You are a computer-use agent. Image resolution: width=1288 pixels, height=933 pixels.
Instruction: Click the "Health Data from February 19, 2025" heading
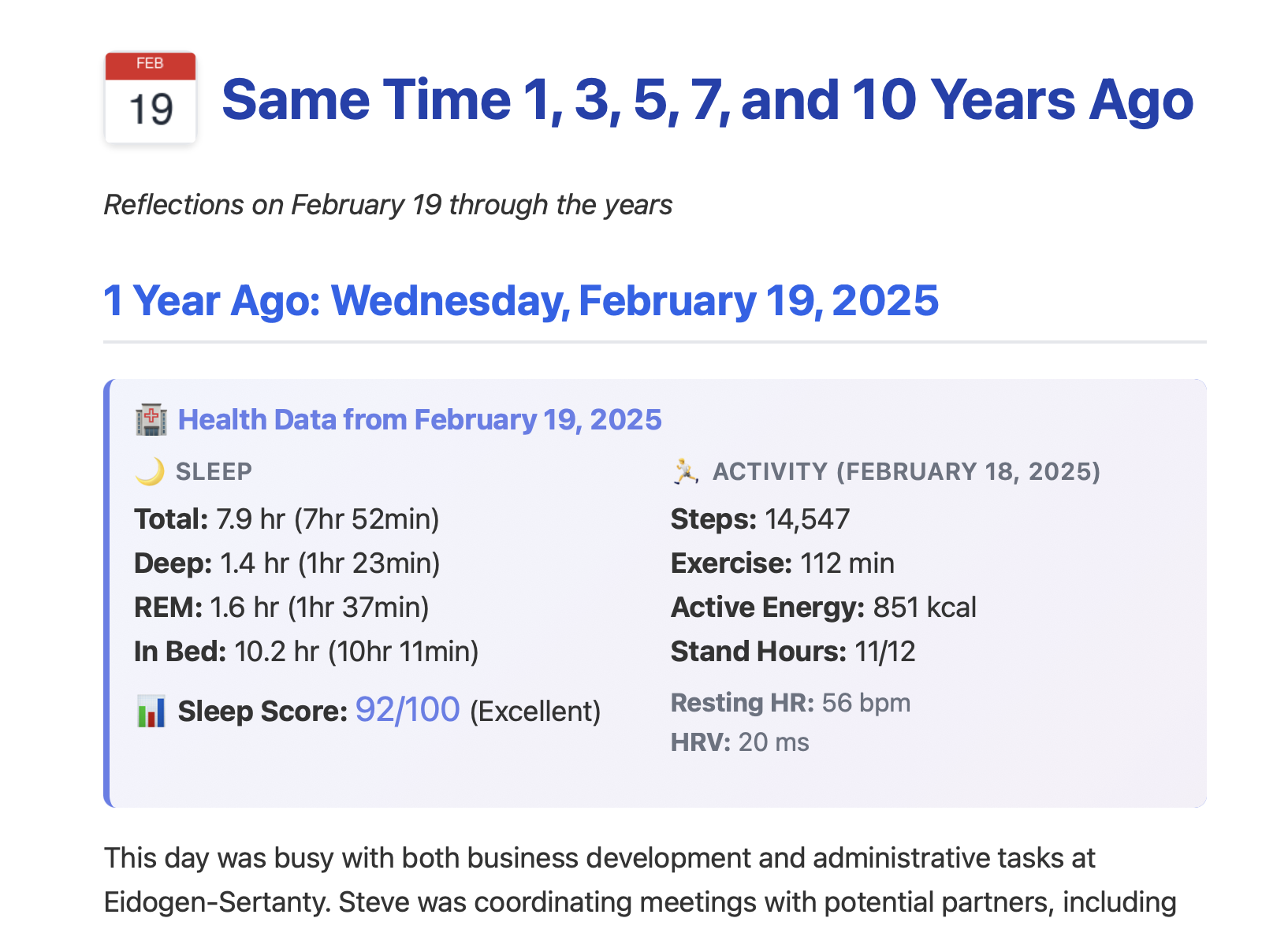tap(419, 420)
